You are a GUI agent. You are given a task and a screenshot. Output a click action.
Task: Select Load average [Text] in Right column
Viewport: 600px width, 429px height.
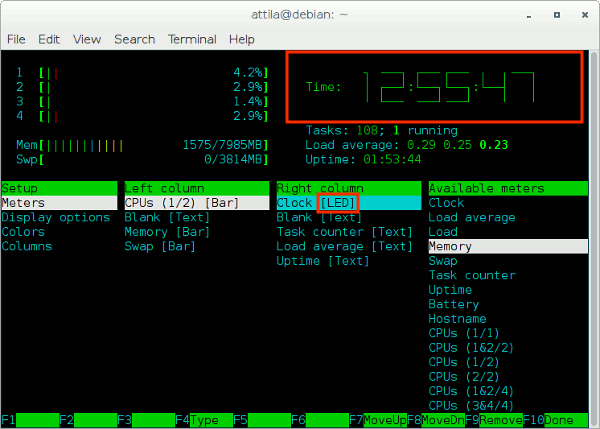(344, 246)
